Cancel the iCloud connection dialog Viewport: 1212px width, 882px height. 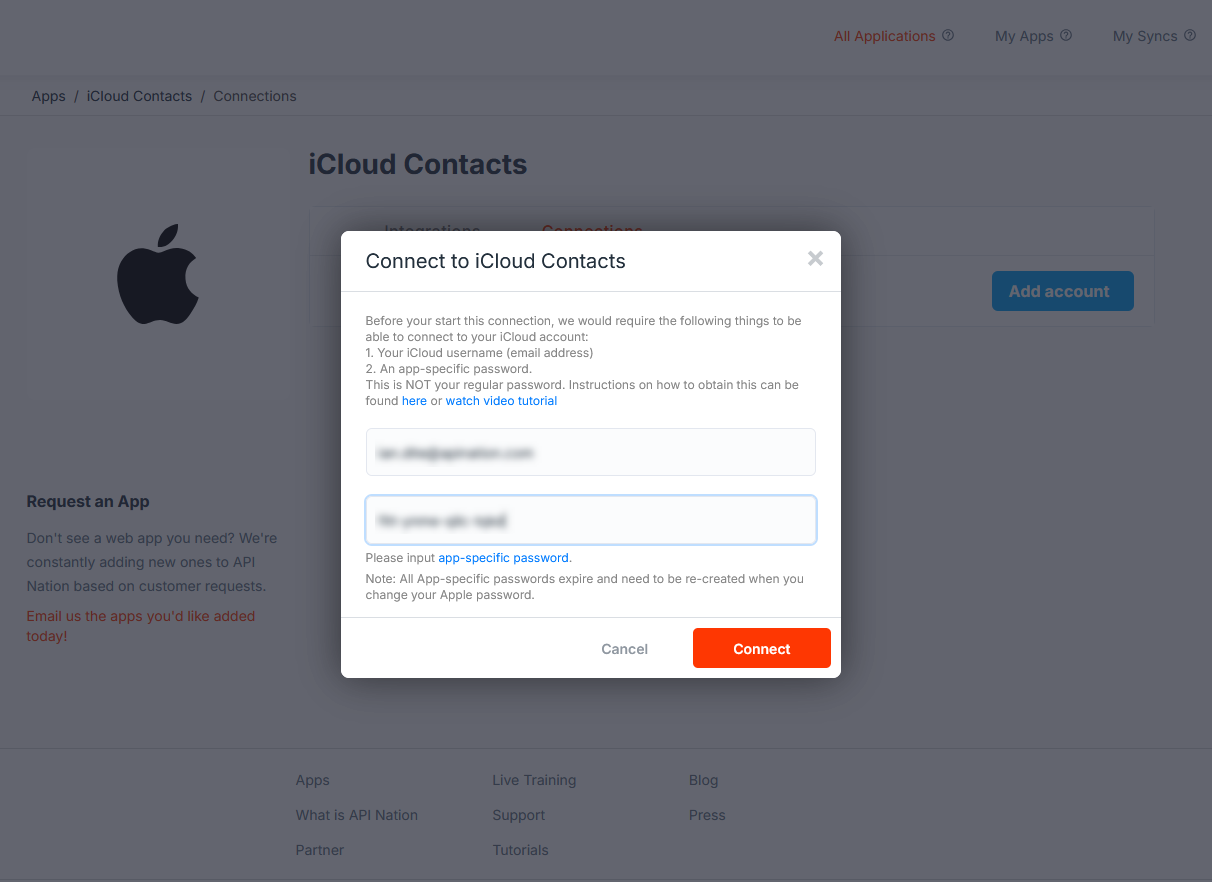pos(625,649)
